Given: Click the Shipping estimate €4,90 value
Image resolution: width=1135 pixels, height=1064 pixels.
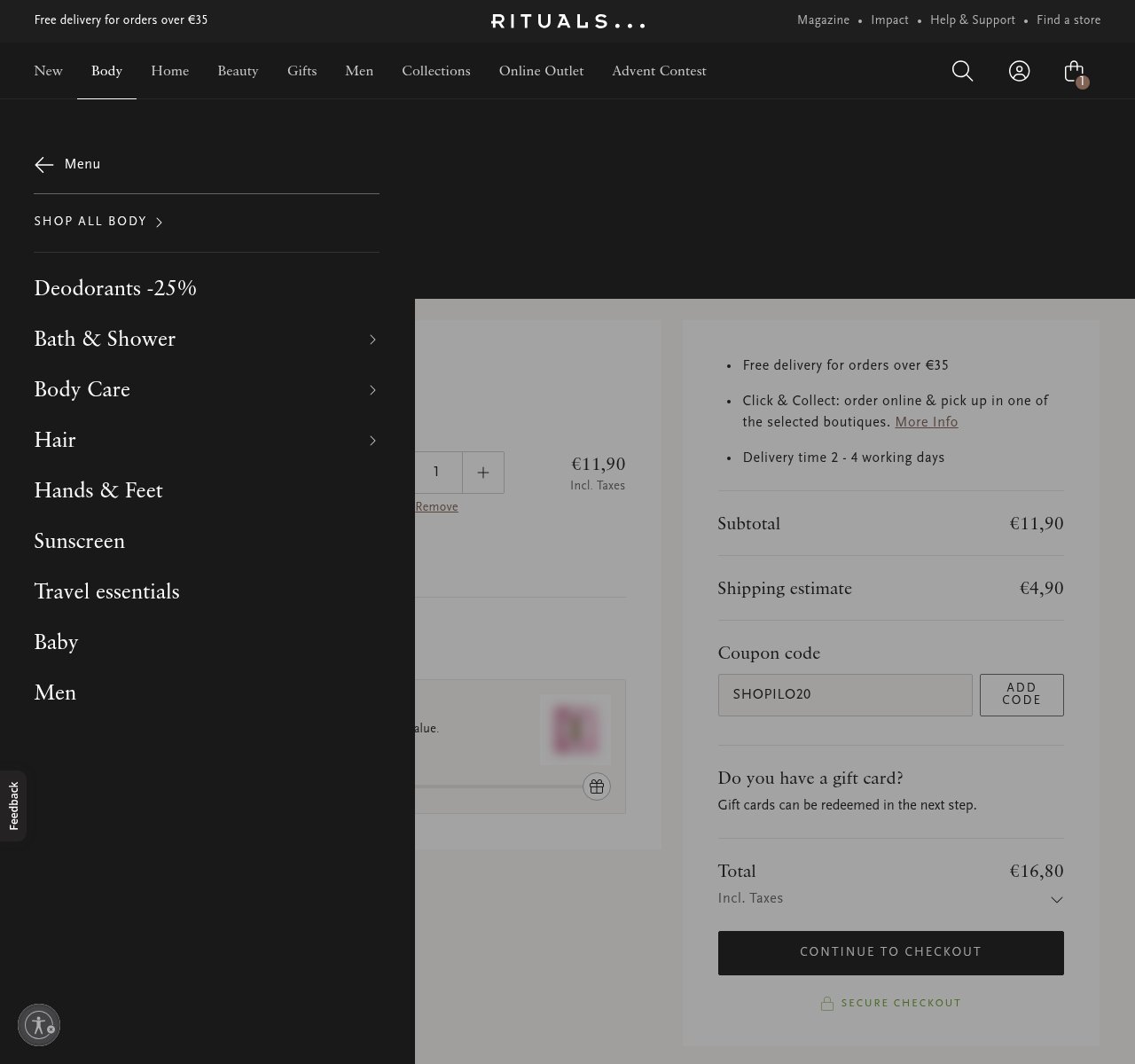Looking at the screenshot, I should click(x=1042, y=588).
